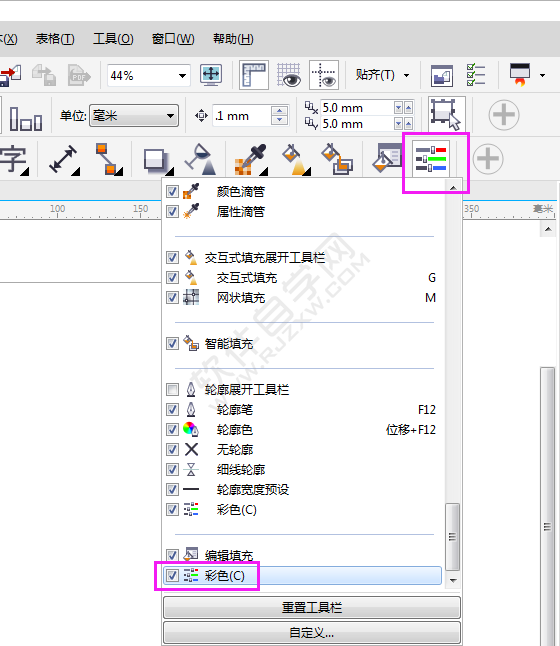The image size is (560, 646).
Task: Open the units (毫米) dropdown
Action: tap(134, 116)
